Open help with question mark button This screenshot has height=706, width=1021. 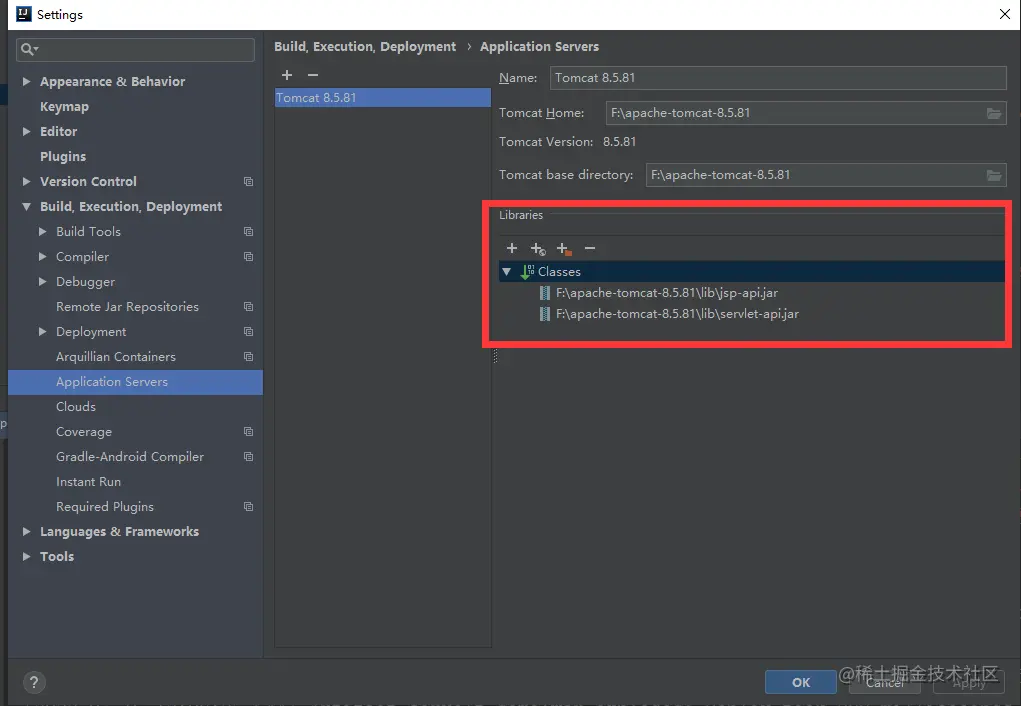(34, 682)
